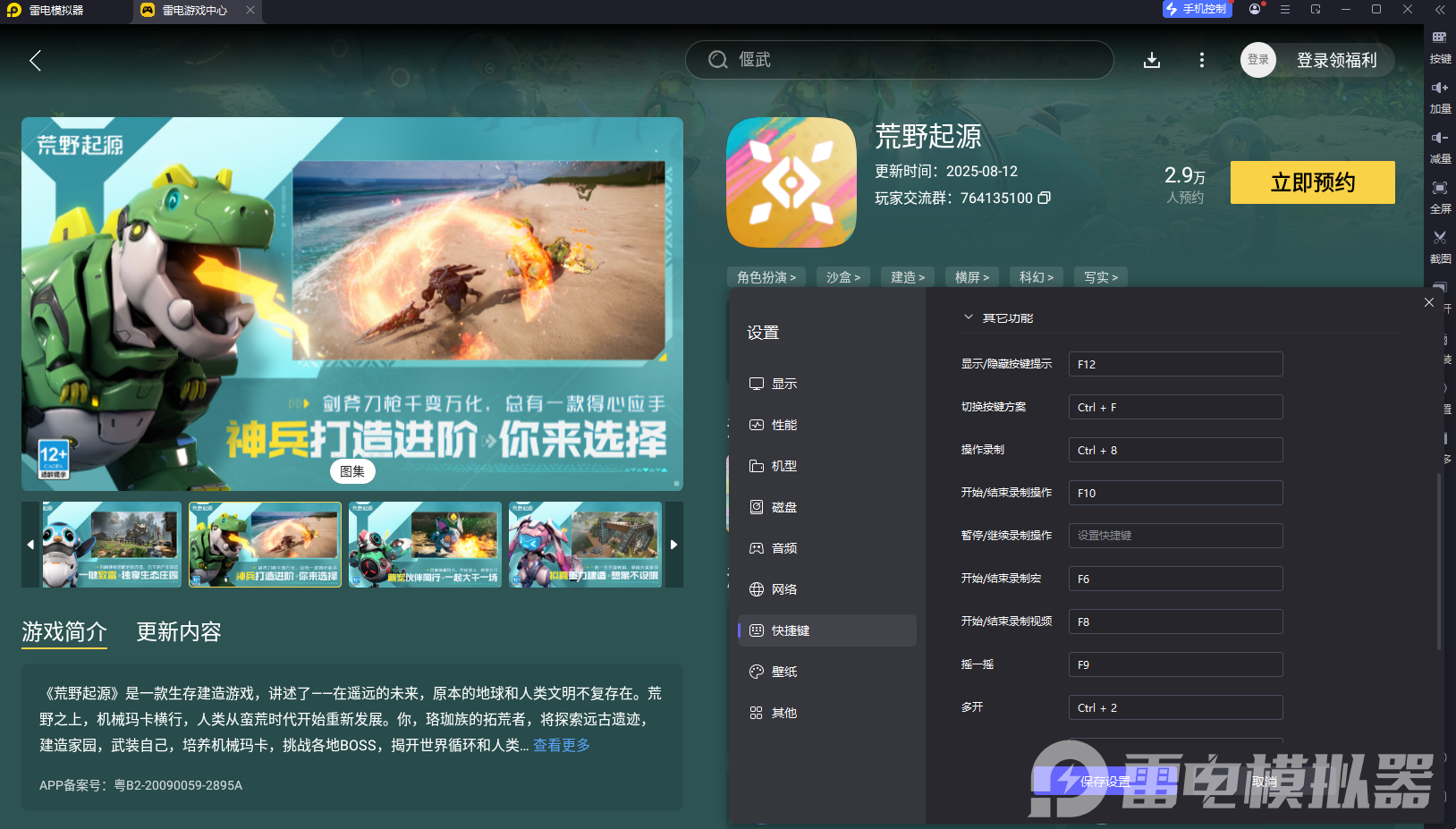Open 网络 network settings
1456x829 pixels.
pyautogui.click(x=783, y=588)
